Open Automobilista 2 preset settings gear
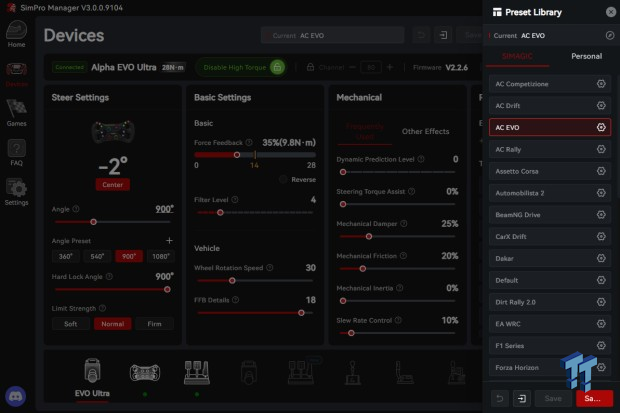The height and width of the screenshot is (413, 620). click(601, 193)
